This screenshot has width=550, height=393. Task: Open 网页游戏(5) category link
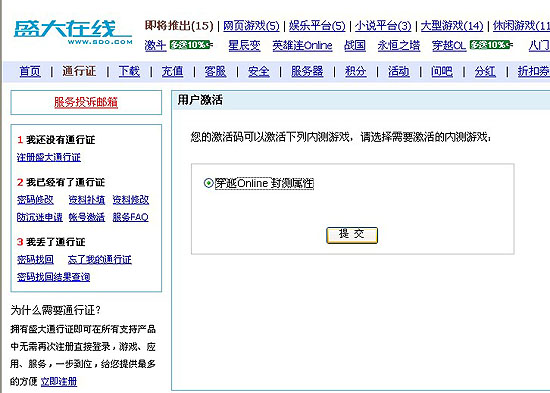(251, 26)
